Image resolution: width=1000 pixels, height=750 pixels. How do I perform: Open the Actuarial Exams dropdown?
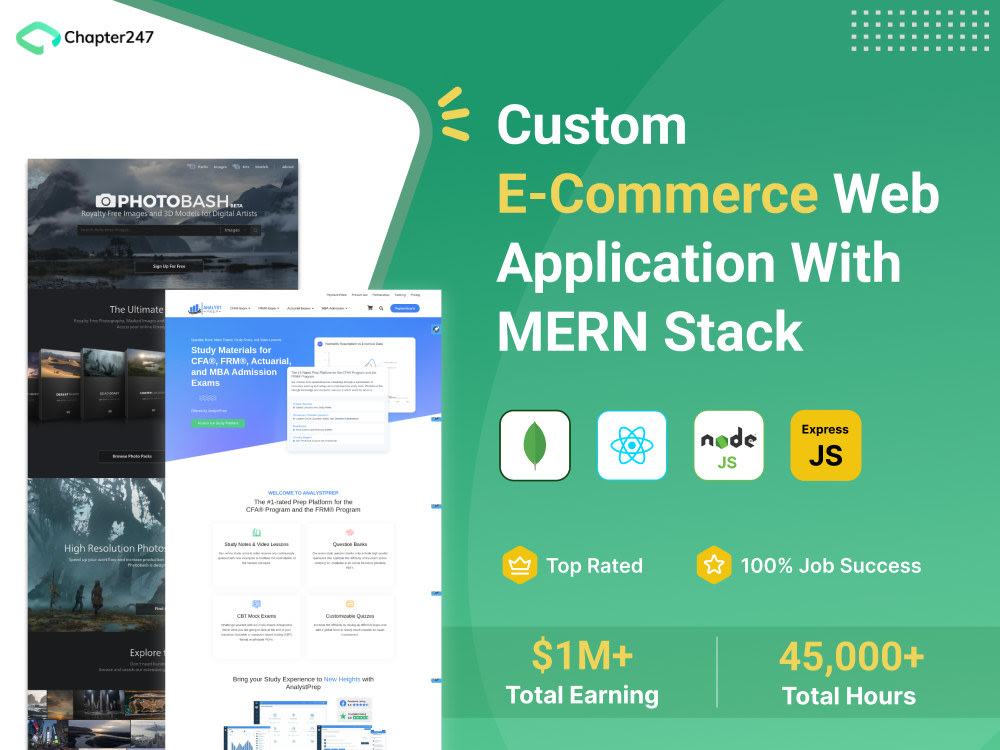click(300, 308)
